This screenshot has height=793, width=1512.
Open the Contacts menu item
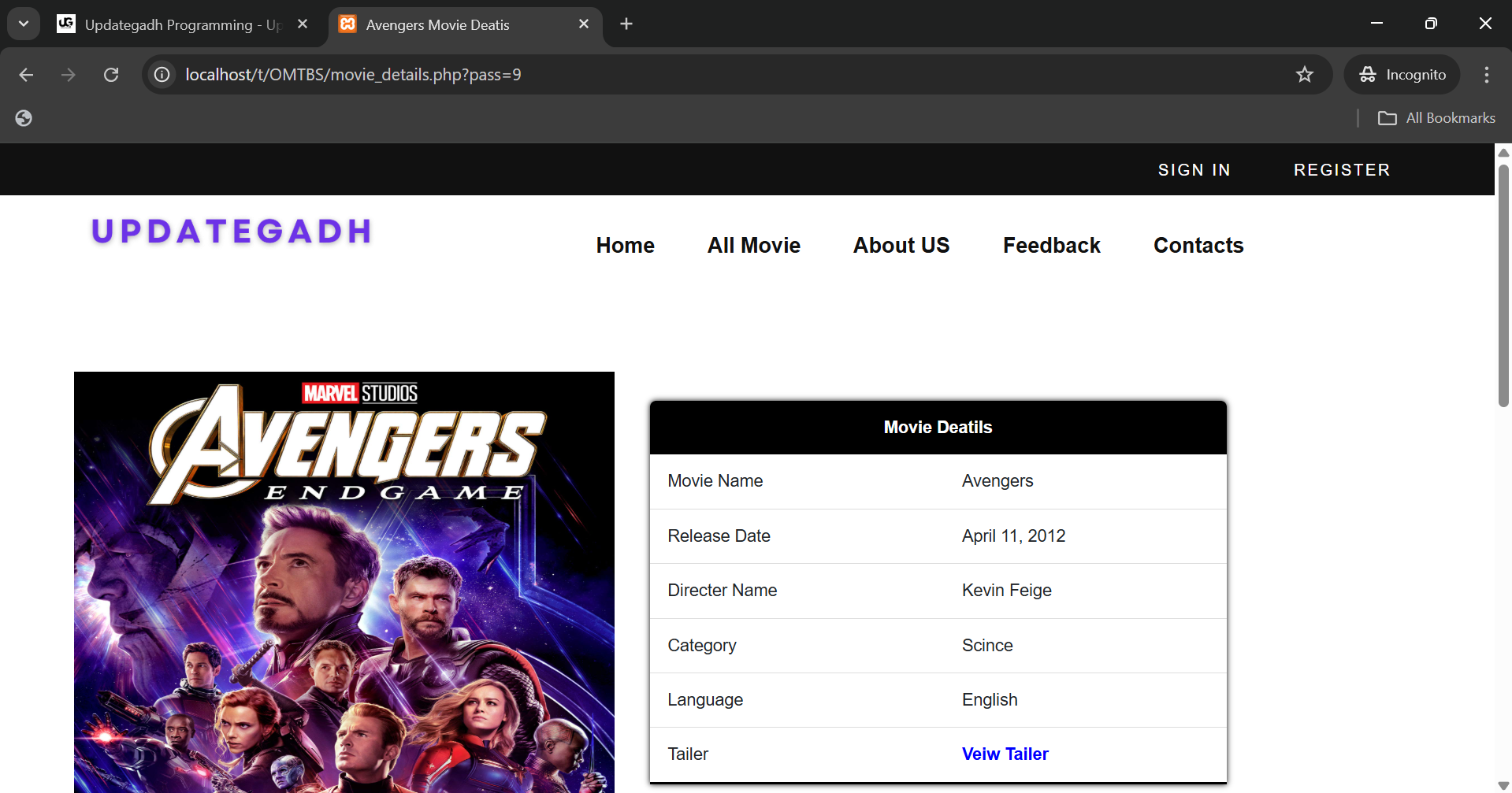point(1198,246)
